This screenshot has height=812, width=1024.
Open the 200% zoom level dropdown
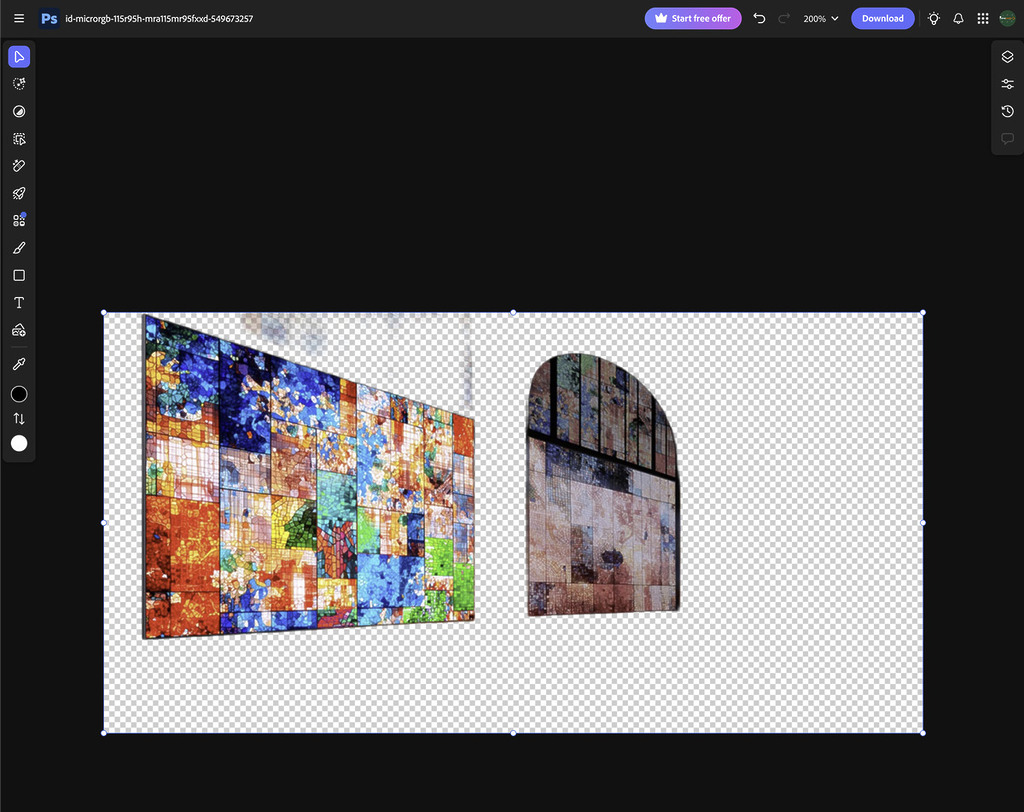click(821, 18)
